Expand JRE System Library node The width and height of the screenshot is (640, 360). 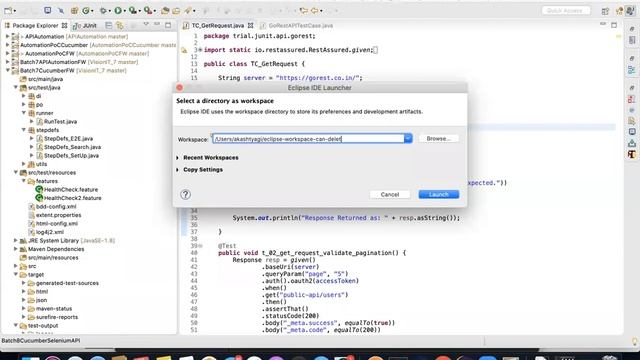(16, 241)
